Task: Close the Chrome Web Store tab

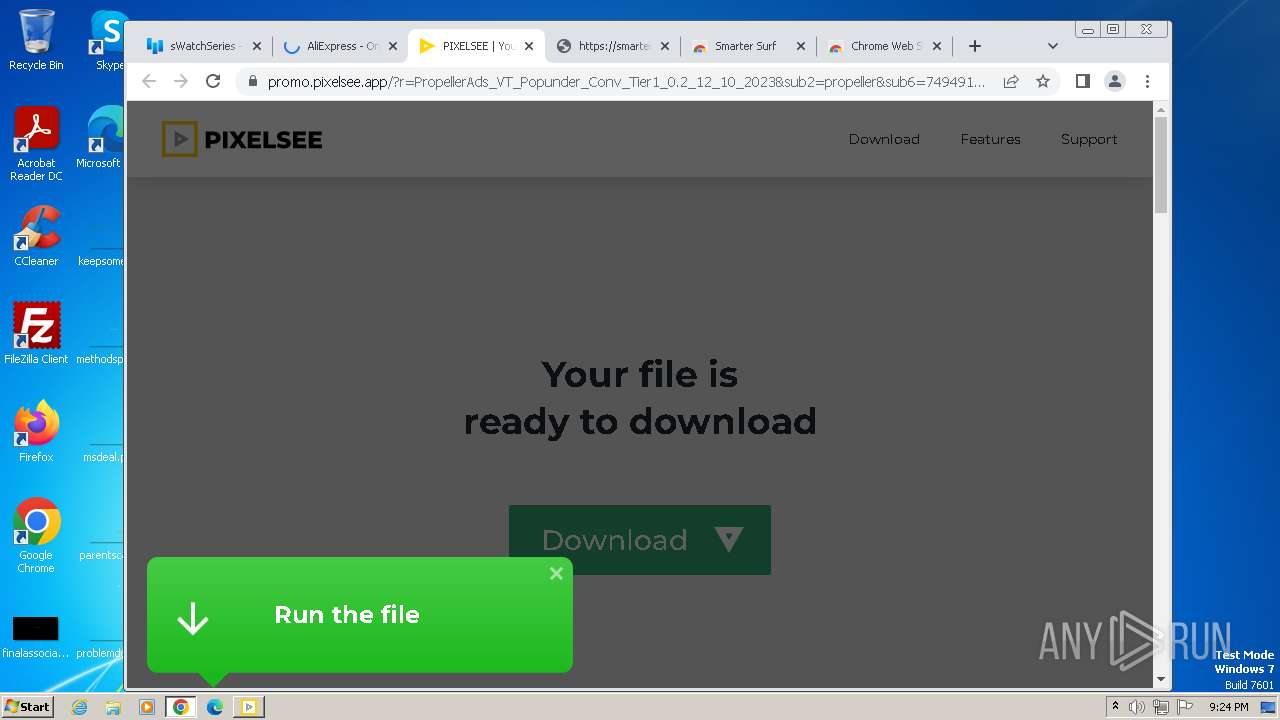Action: click(937, 46)
